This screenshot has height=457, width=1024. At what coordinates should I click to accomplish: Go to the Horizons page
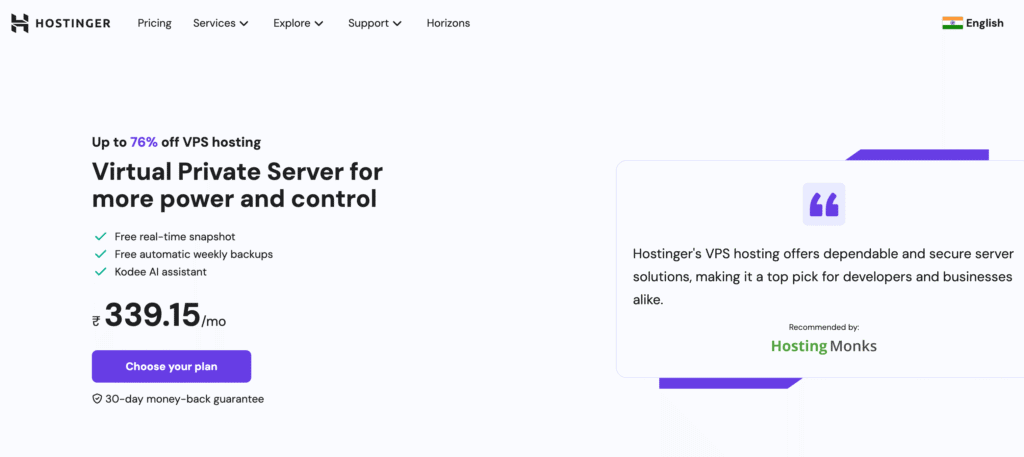[448, 23]
